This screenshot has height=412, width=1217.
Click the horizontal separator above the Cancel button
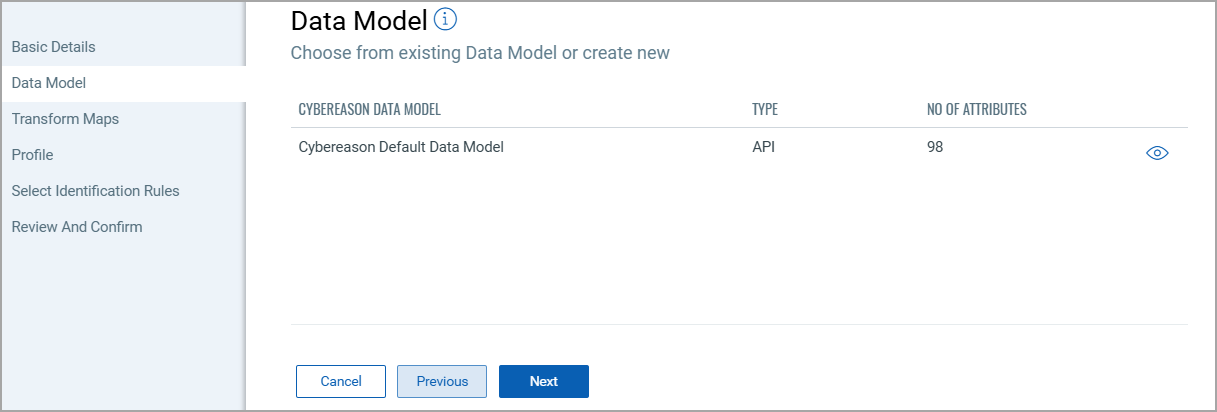pos(738,324)
